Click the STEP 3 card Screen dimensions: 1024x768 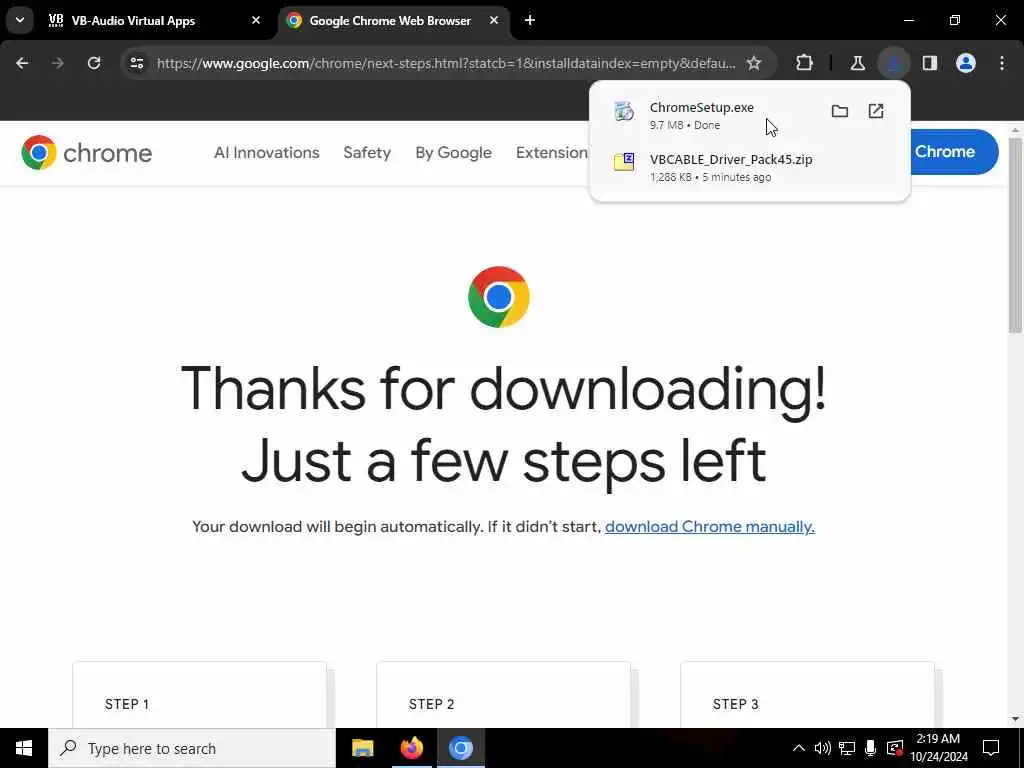coord(807,695)
